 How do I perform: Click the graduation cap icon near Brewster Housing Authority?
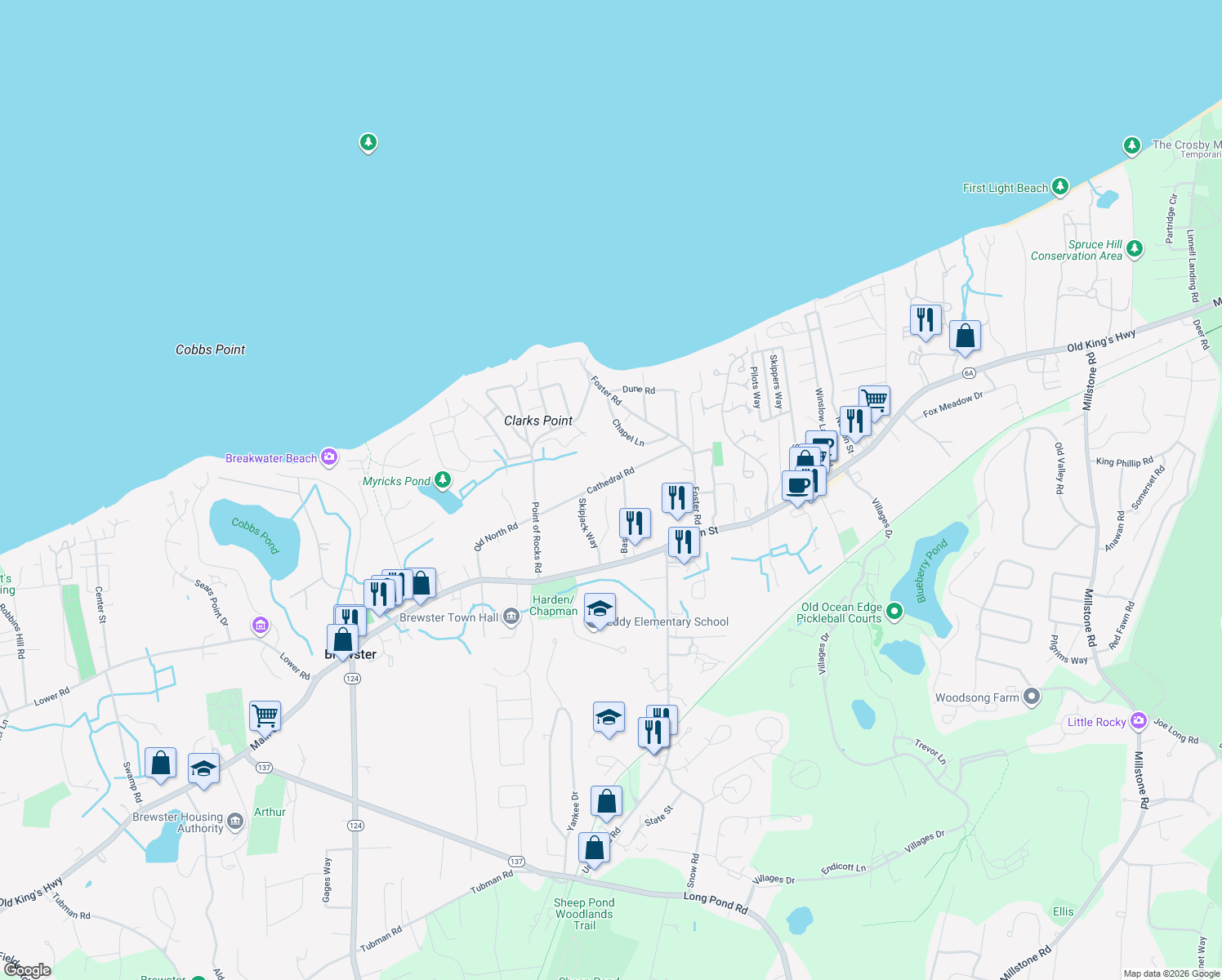point(203,767)
